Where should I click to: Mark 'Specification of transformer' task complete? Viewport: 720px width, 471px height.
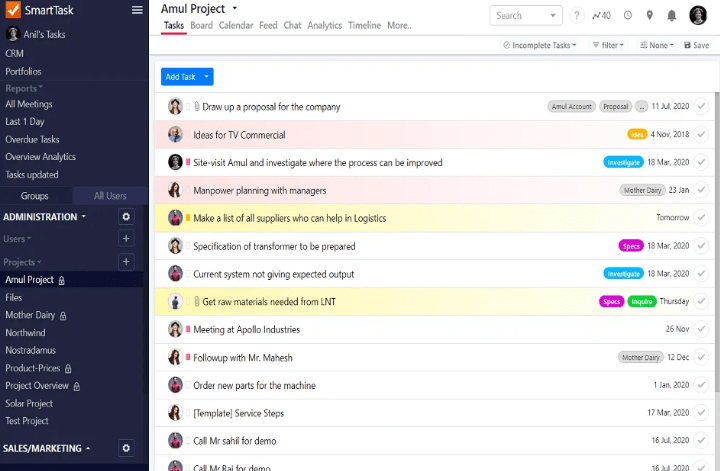click(701, 246)
